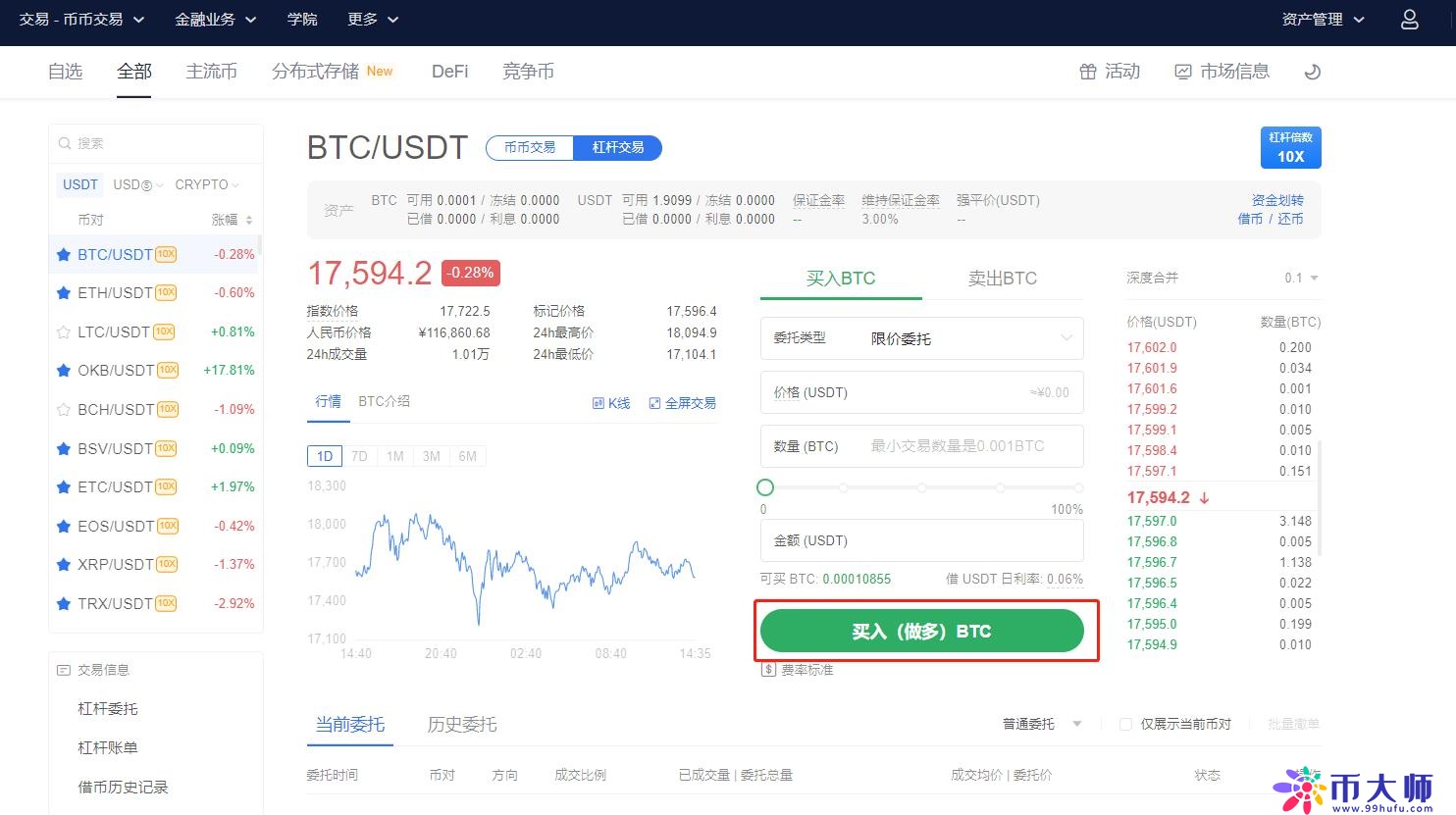Viewport: 1456px width, 815px height.
Task: Unfavorite BTC/USDT with its star icon
Action: coord(64,255)
